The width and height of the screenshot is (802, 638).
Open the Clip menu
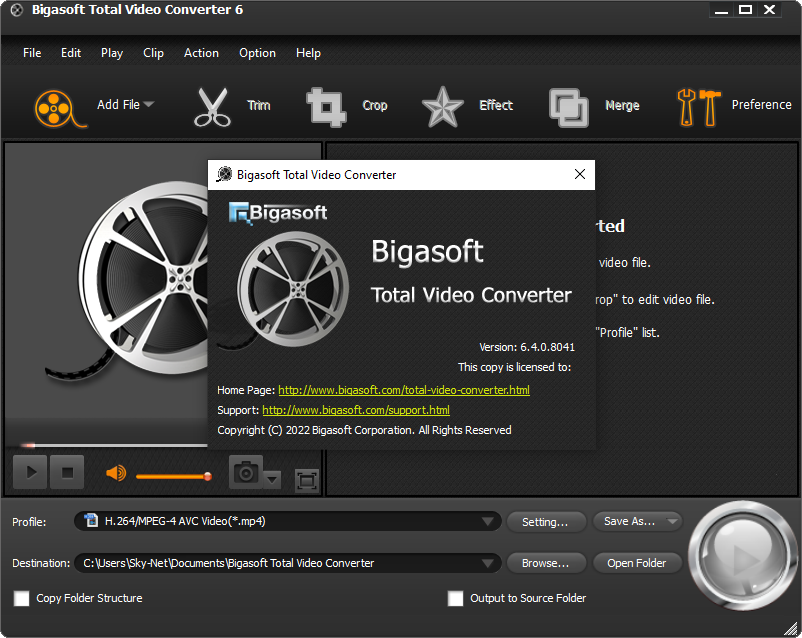[153, 53]
